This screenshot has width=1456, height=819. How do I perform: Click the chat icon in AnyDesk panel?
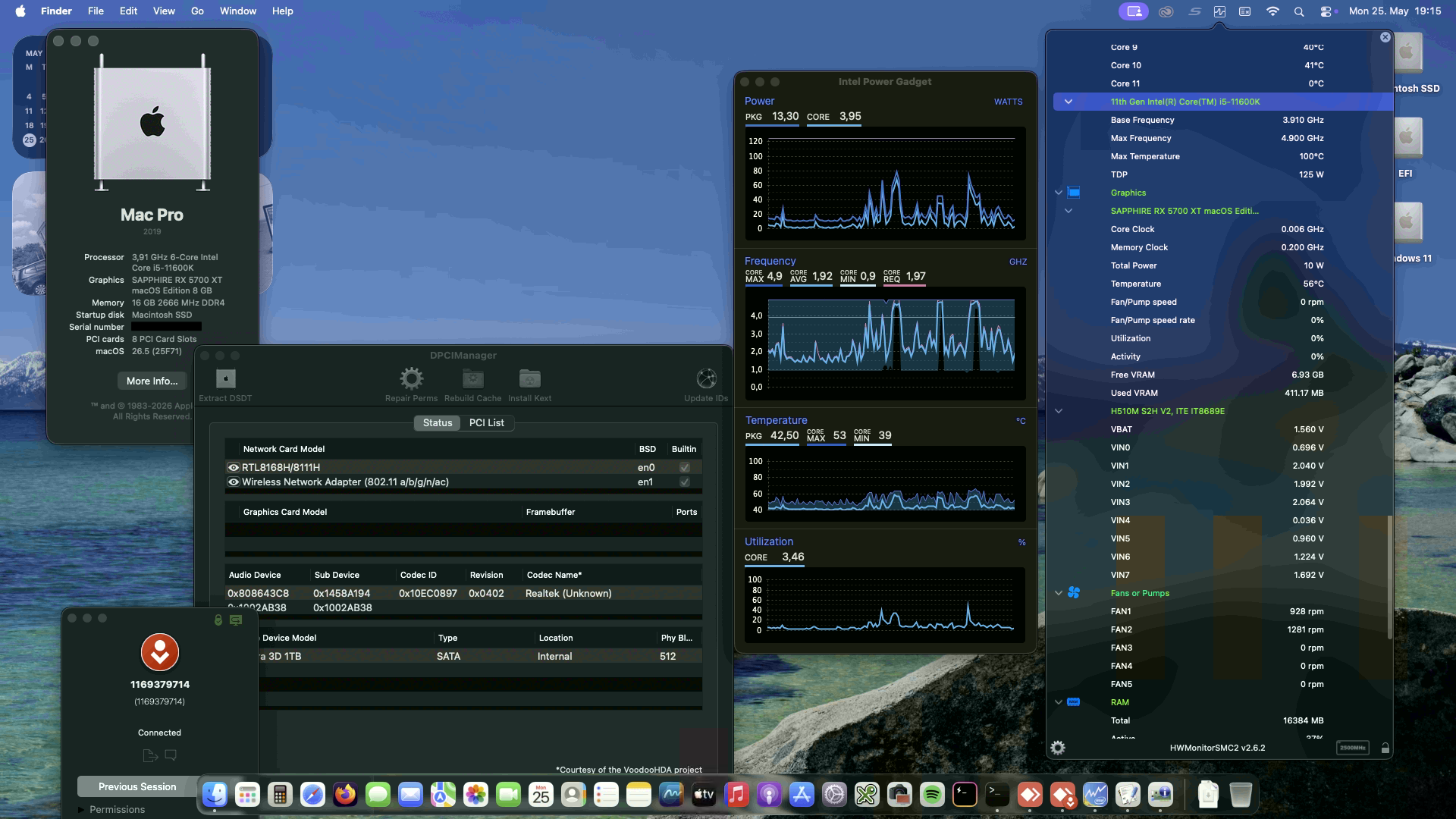coord(171,755)
